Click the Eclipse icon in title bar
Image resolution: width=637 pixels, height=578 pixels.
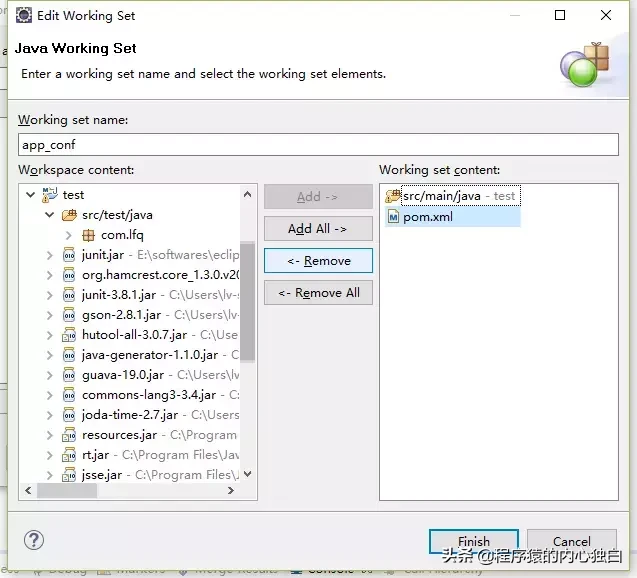click(x=24, y=15)
